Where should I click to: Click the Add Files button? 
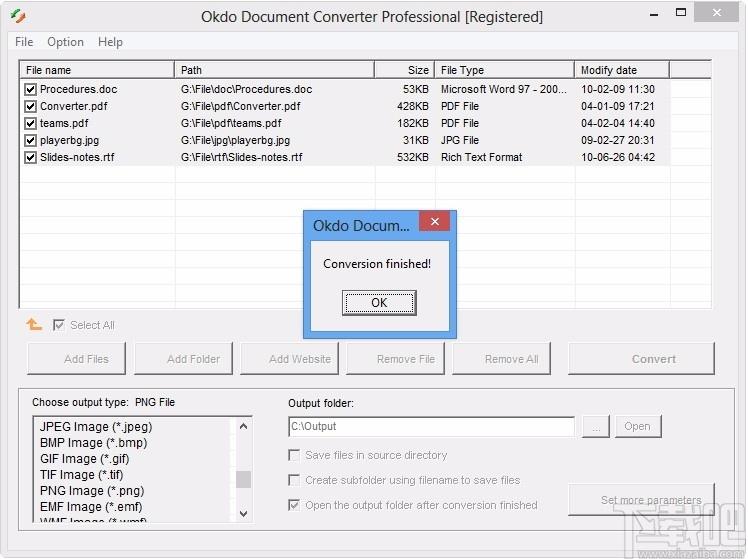coord(77,359)
